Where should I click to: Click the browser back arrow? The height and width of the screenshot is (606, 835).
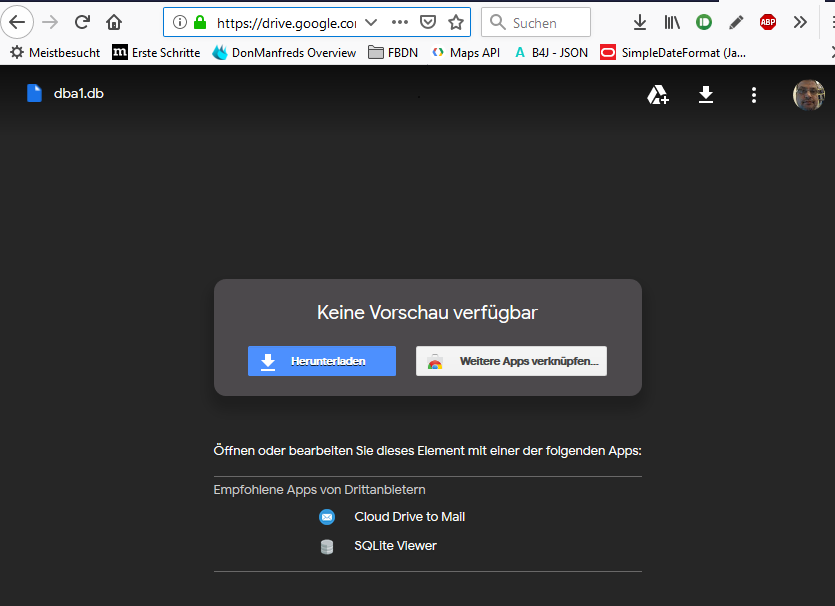(18, 22)
